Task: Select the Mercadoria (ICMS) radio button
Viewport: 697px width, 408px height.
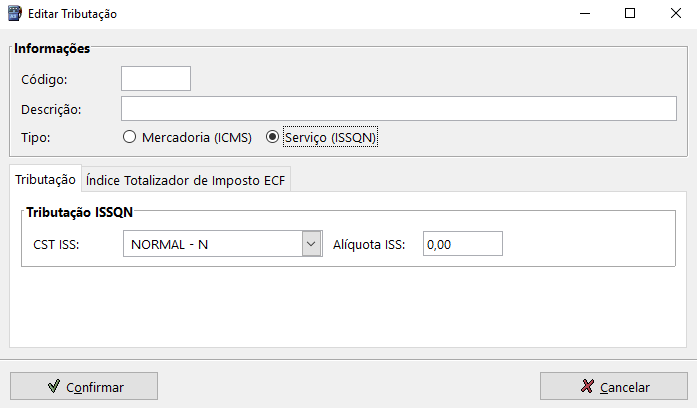Action: [x=129, y=137]
